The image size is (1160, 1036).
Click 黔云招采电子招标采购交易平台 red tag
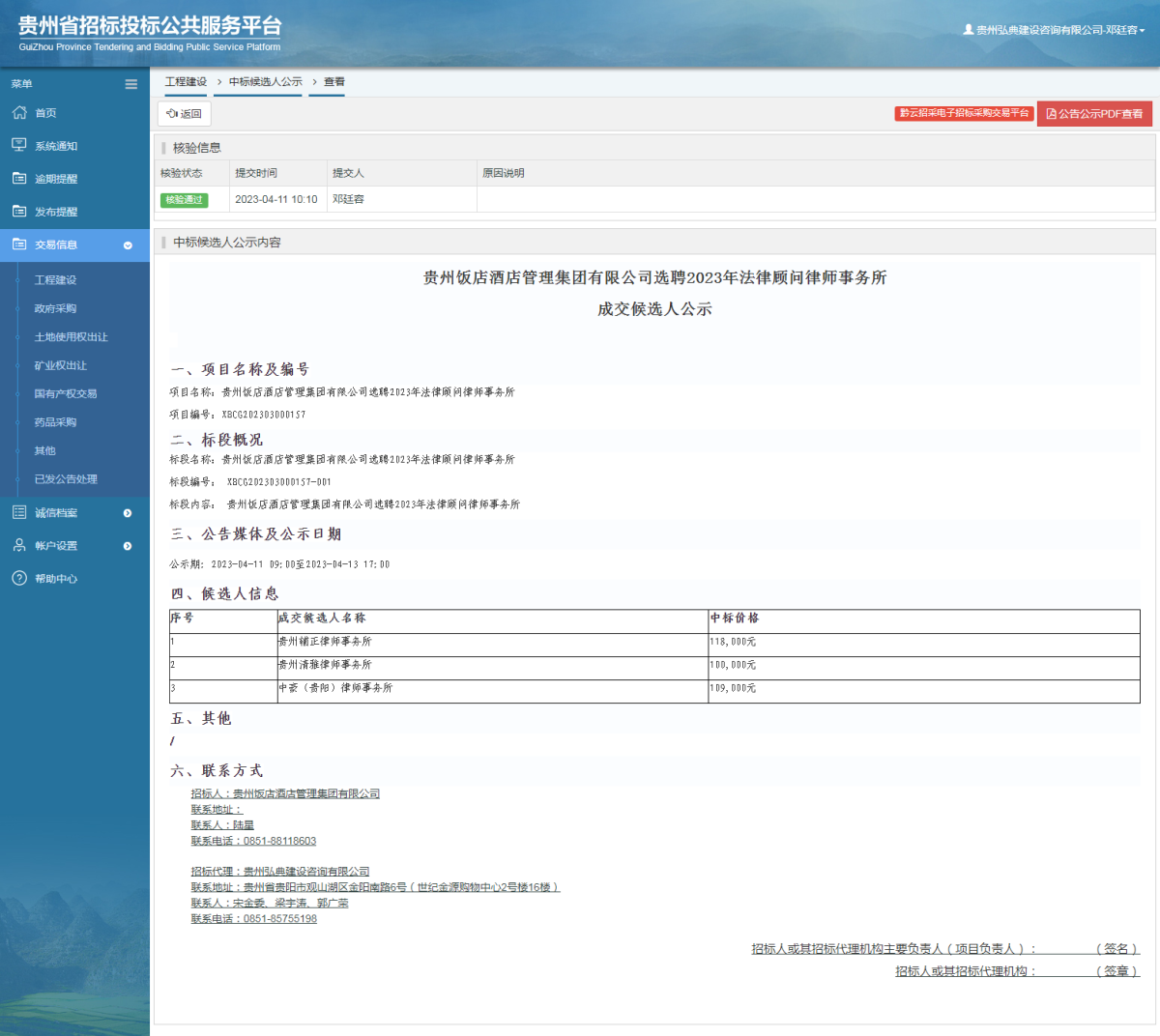coord(965,113)
